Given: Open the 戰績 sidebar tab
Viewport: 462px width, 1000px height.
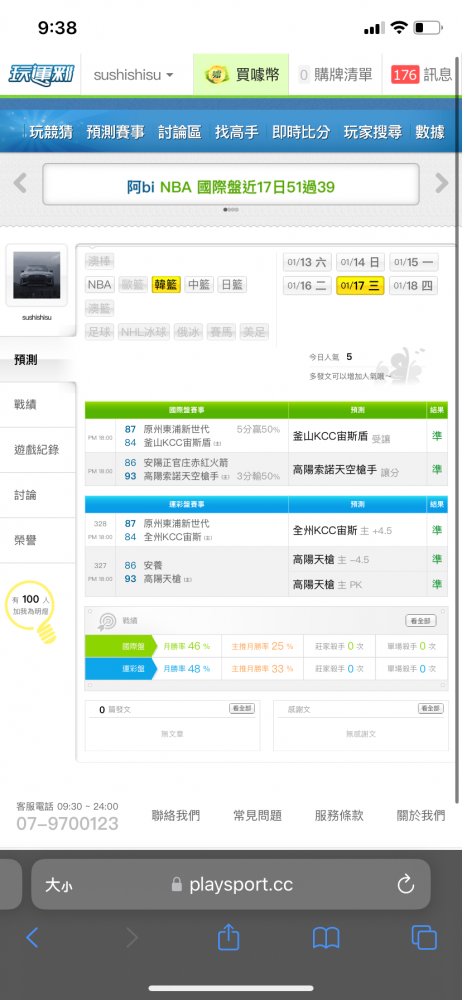Looking at the screenshot, I should [x=26, y=404].
